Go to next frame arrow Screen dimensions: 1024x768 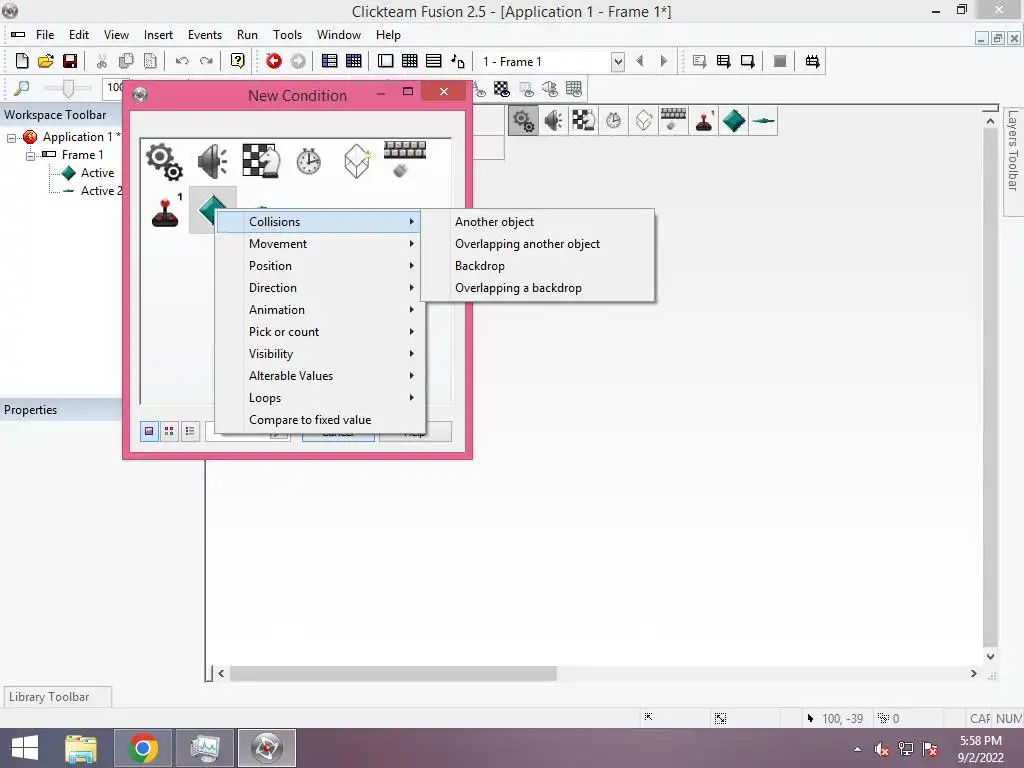pyautogui.click(x=664, y=61)
